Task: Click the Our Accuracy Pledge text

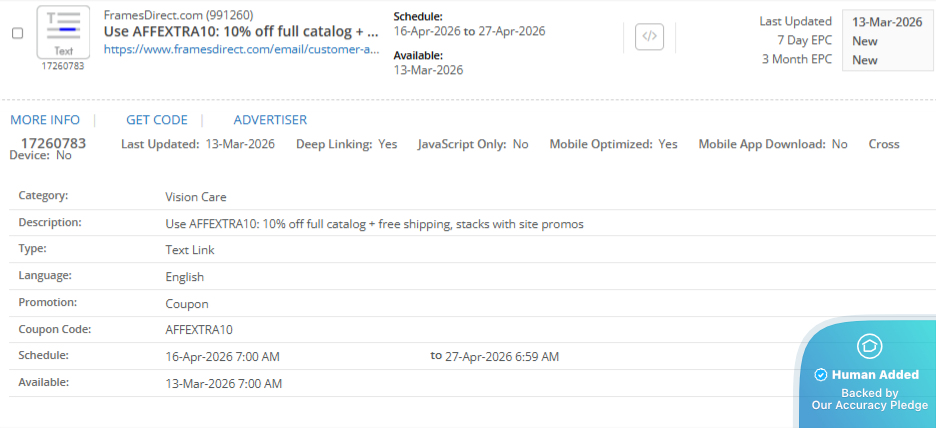Action: [x=869, y=405]
